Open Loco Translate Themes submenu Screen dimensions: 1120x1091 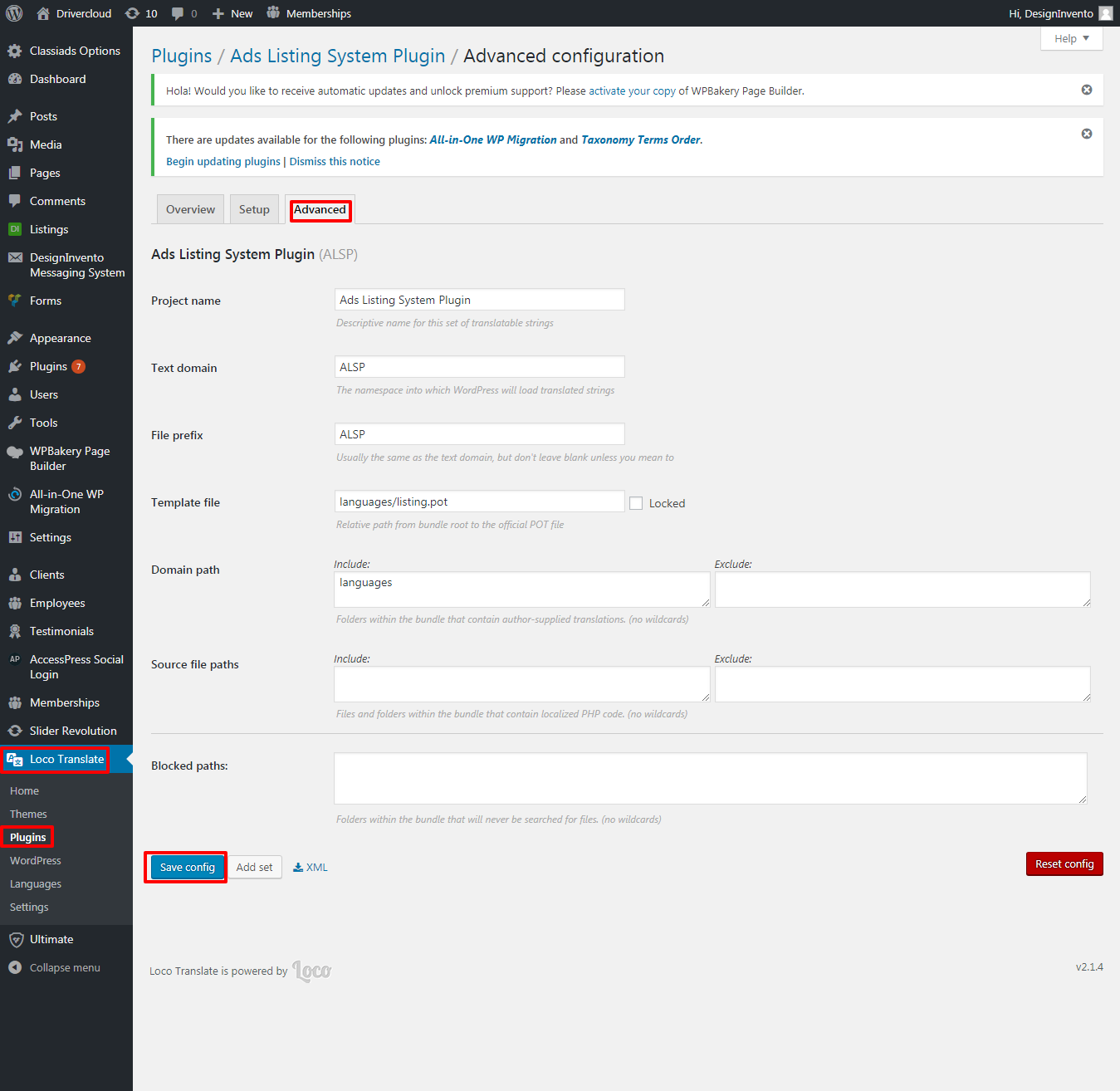click(28, 815)
